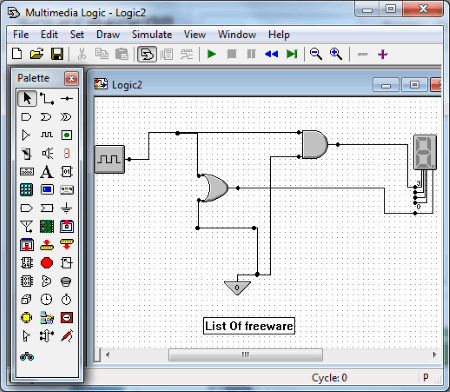Select the red 7-segment display tool
Viewport: 450px width, 392px height.
67,153
